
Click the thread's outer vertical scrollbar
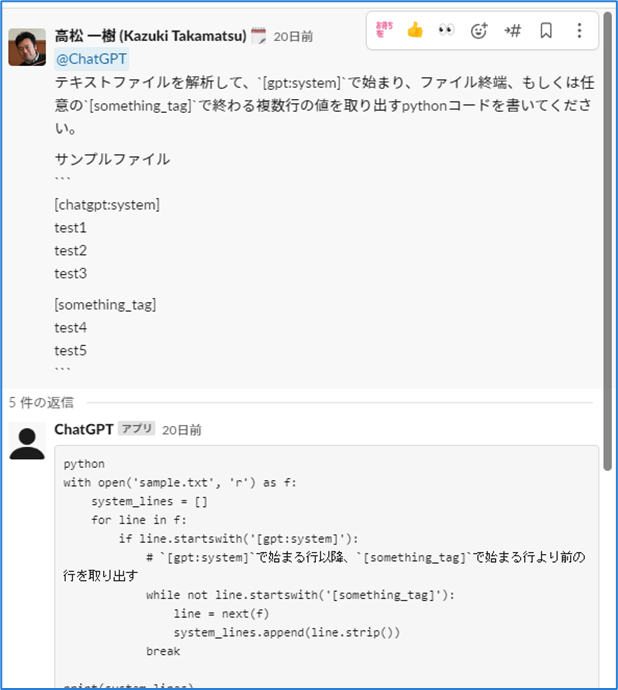[x=609, y=200]
